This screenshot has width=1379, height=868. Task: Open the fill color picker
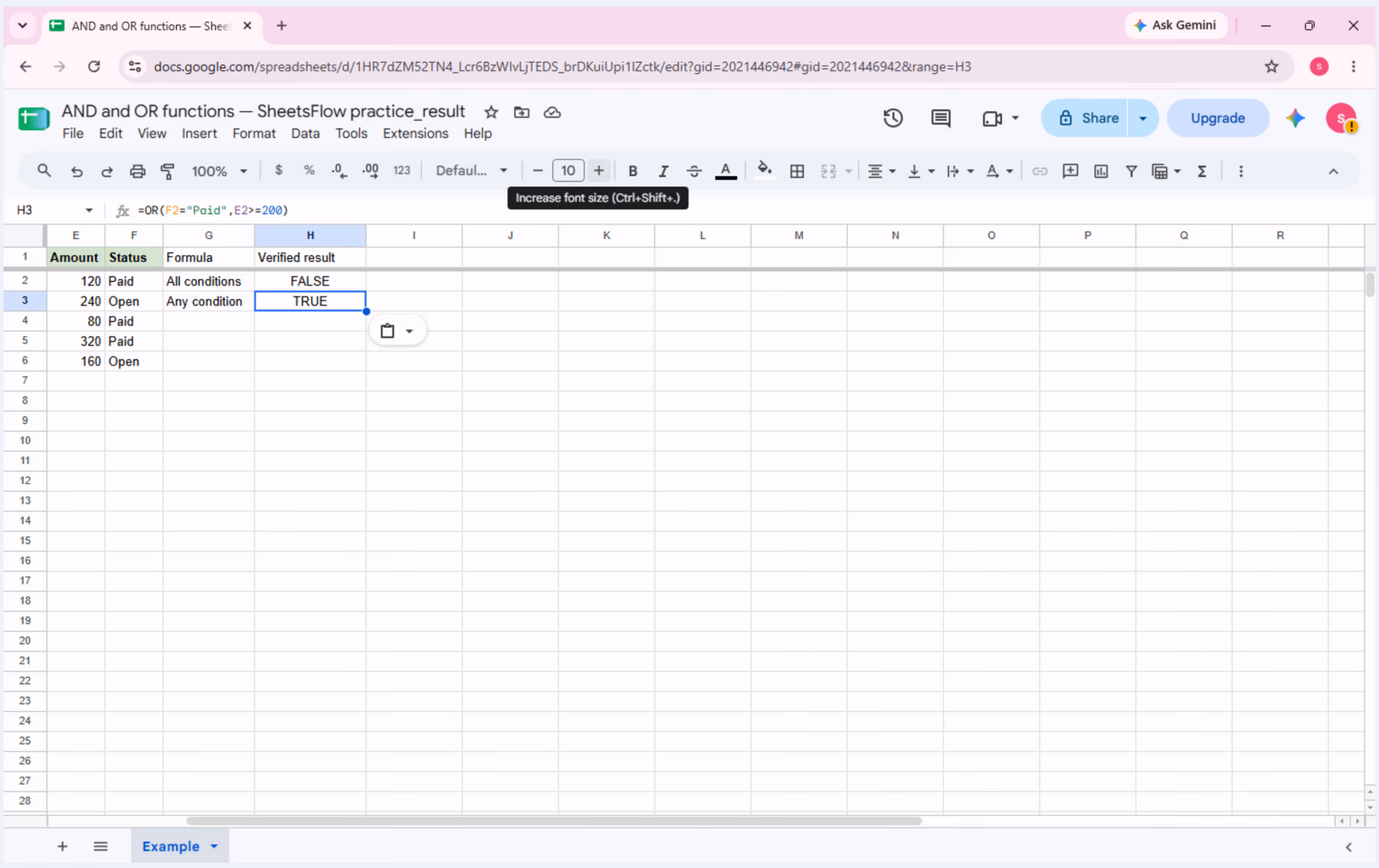tap(764, 171)
